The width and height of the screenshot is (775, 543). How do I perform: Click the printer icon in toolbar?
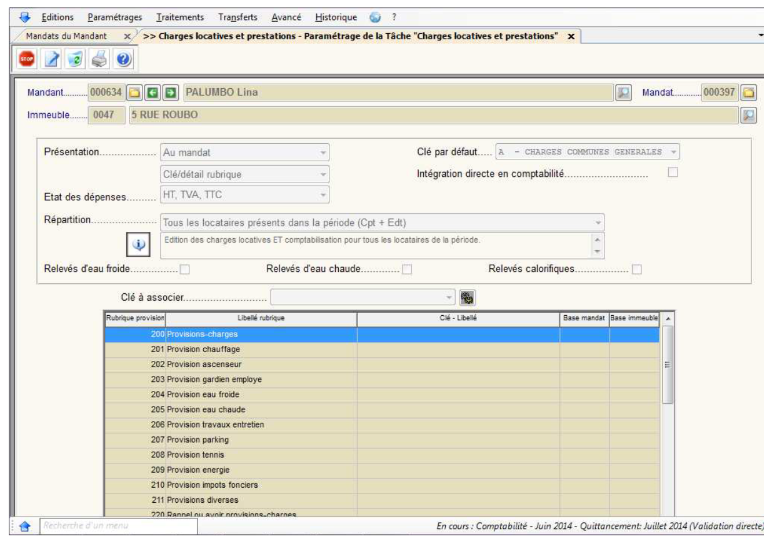[x=100, y=60]
